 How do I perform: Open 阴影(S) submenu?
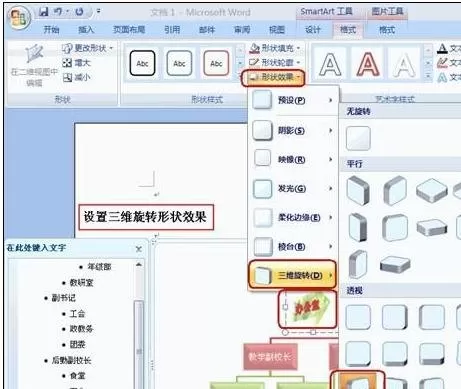(x=293, y=130)
